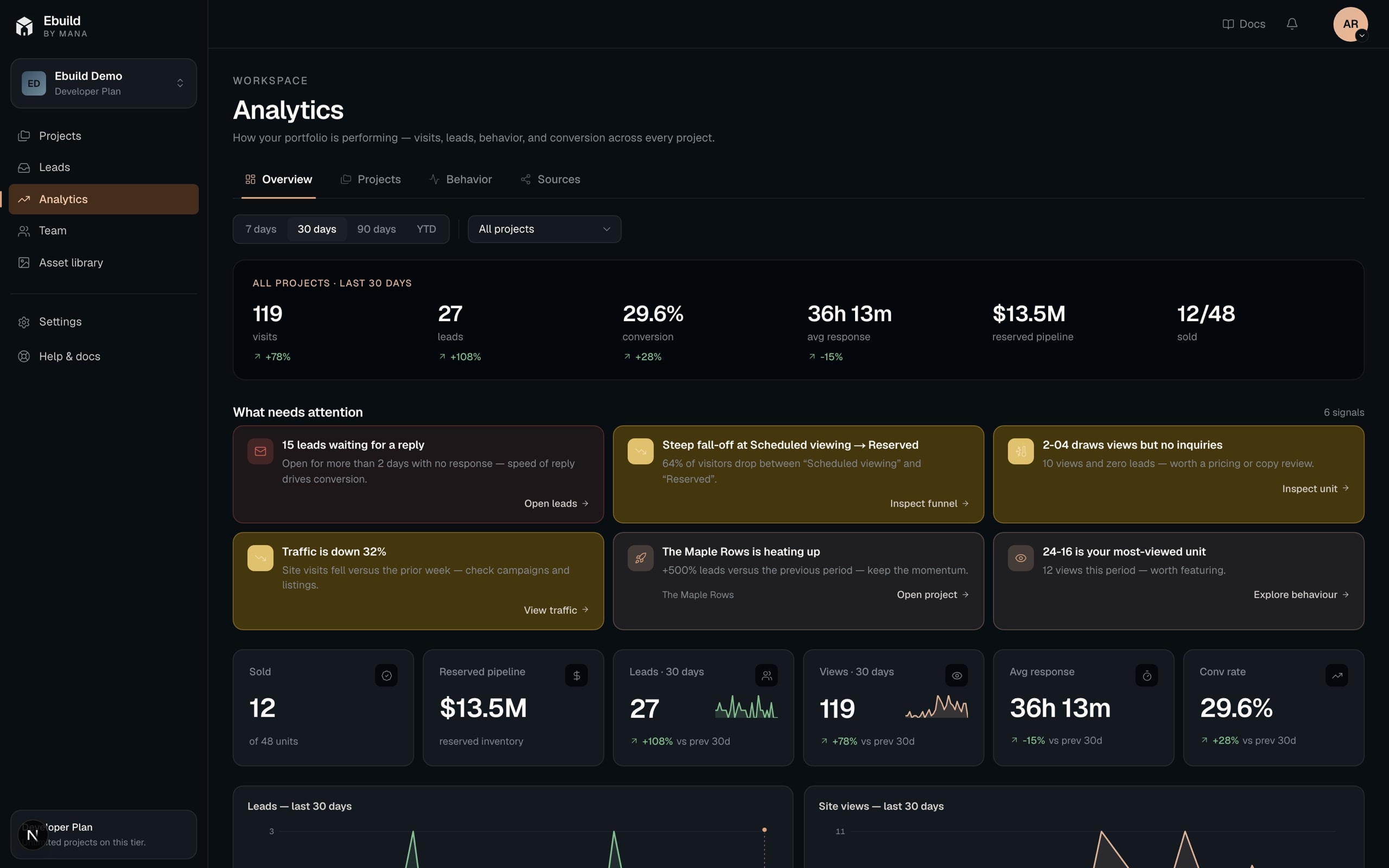The image size is (1389, 868).
Task: Click the Ebuild cube logo icon
Action: coord(24,26)
